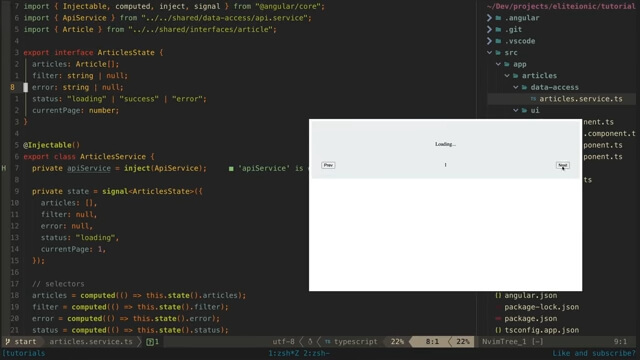The width and height of the screenshot is (640, 360).
Task: Collapse the data-access folder chevron
Action: pos(516,87)
